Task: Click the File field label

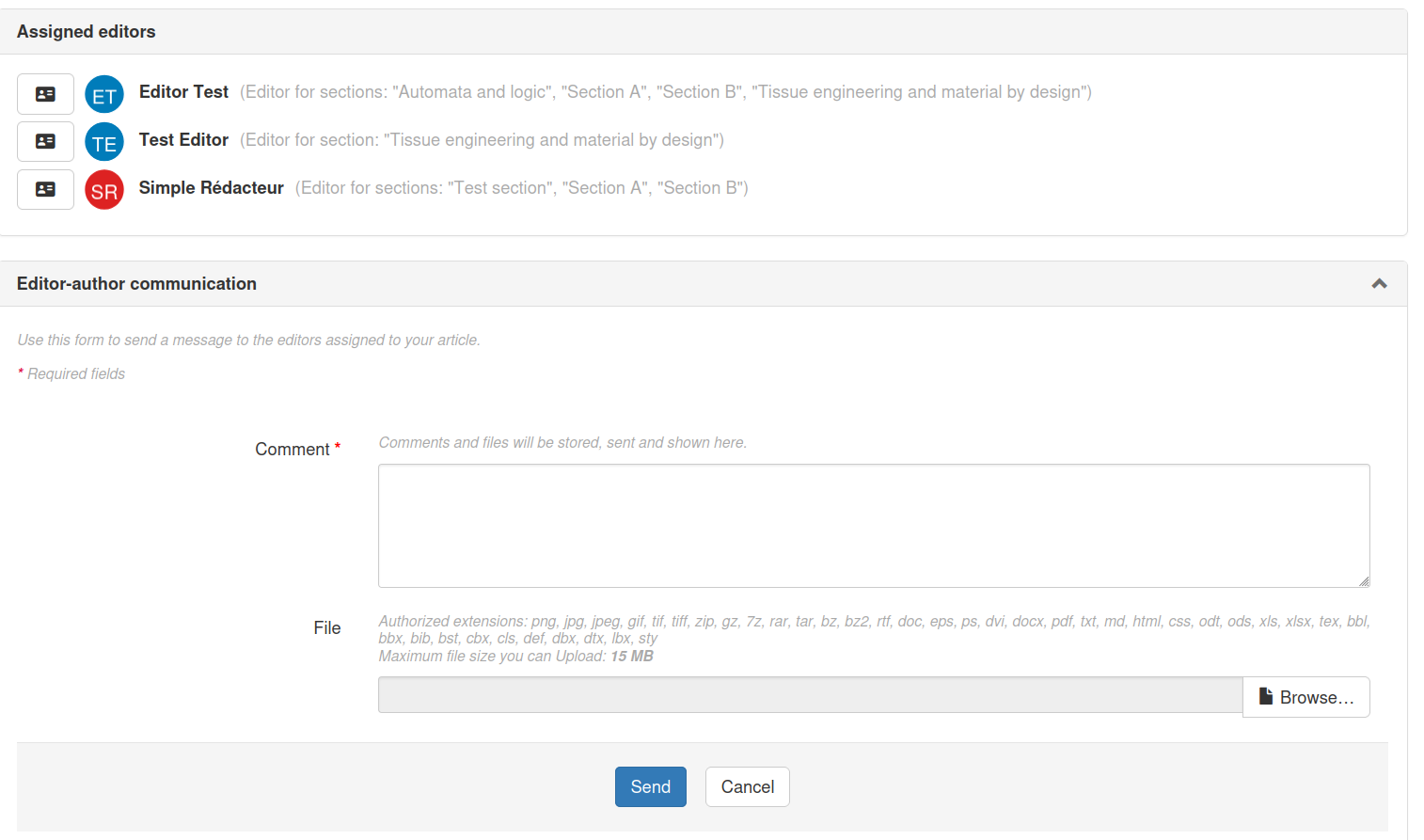Action: click(326, 628)
